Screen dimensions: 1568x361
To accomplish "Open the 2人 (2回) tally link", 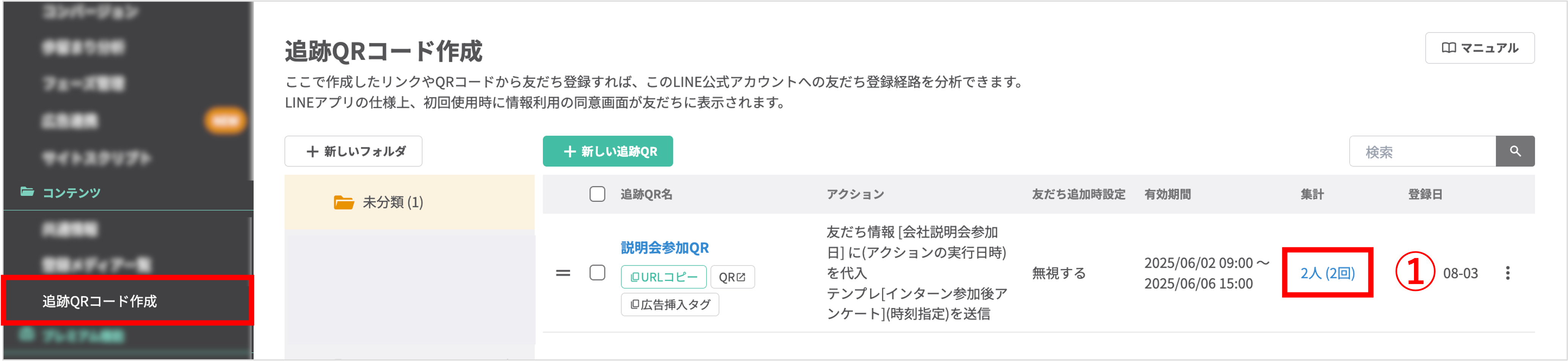I will pyautogui.click(x=1327, y=273).
